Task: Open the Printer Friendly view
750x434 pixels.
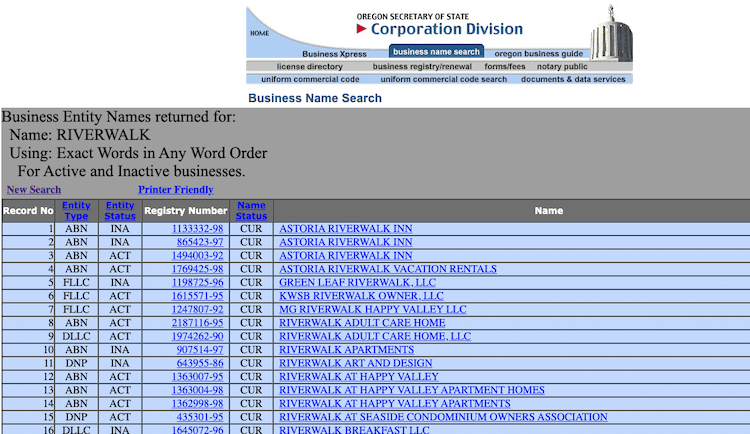Action: click(x=176, y=189)
